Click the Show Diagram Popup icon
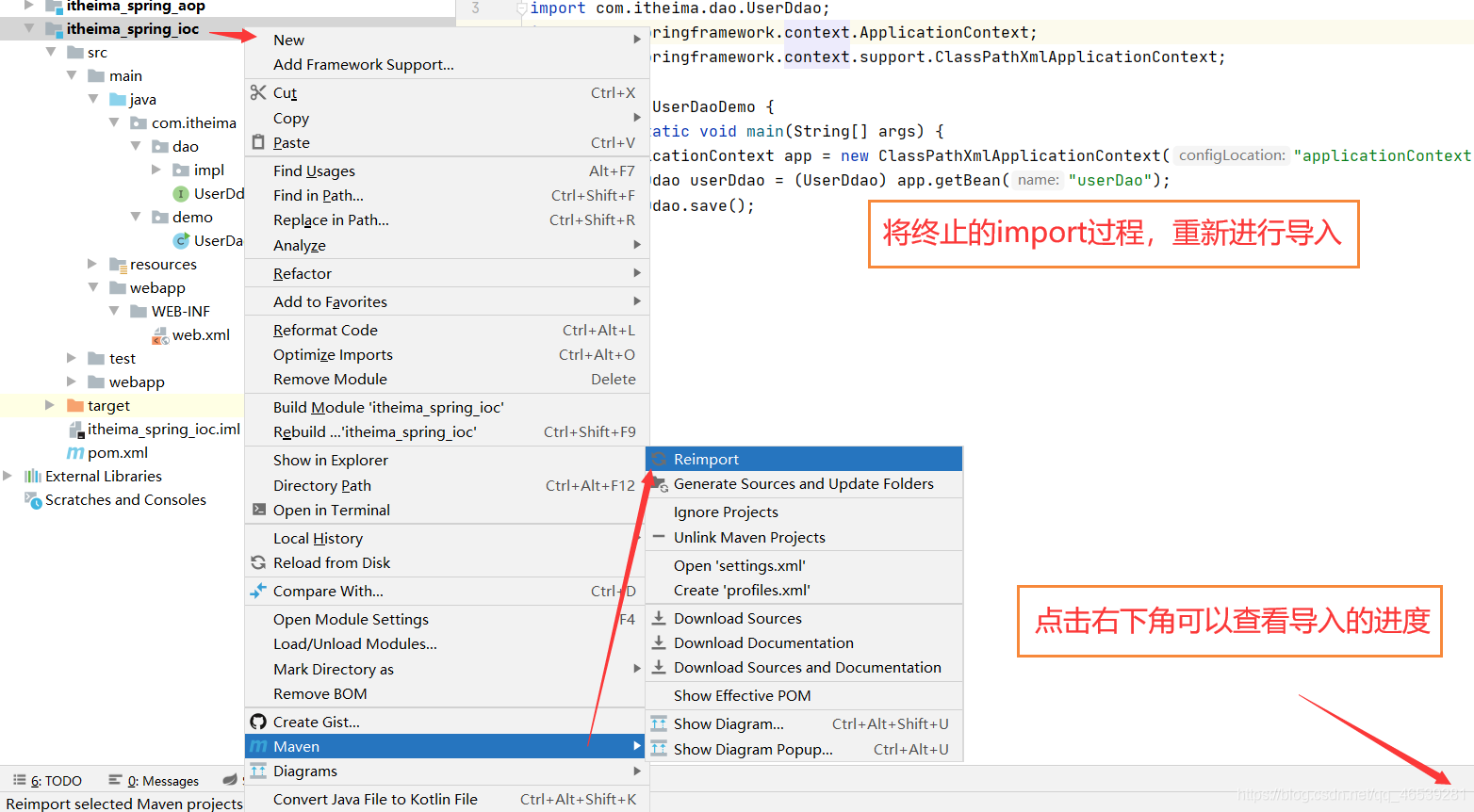 659,749
